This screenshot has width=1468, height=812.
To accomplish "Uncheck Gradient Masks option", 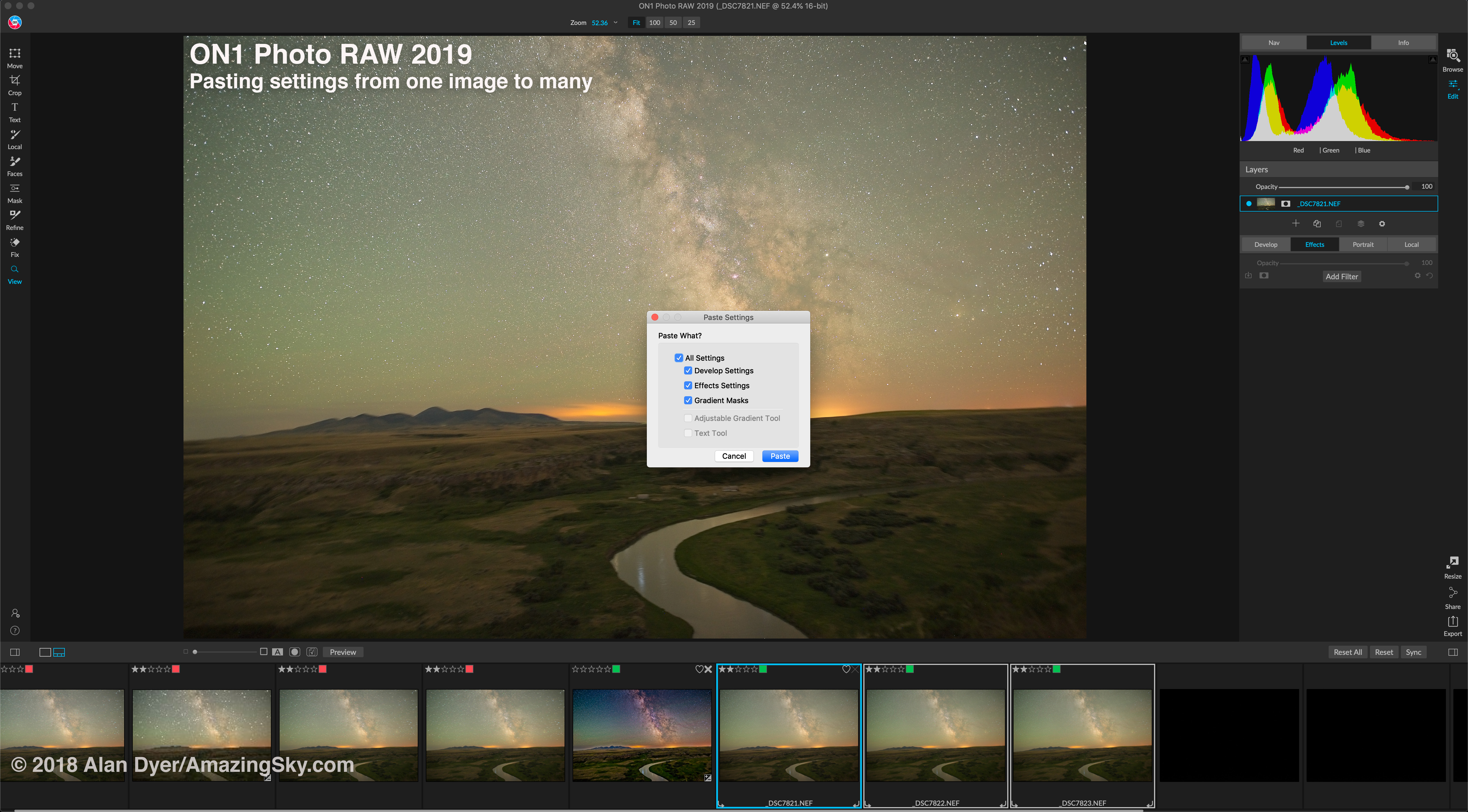I will [x=688, y=400].
